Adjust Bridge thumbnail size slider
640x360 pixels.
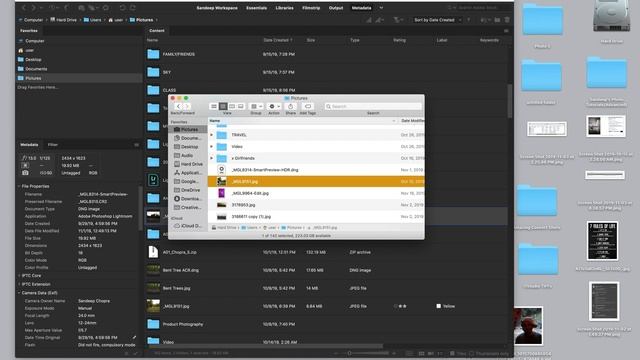[349, 353]
